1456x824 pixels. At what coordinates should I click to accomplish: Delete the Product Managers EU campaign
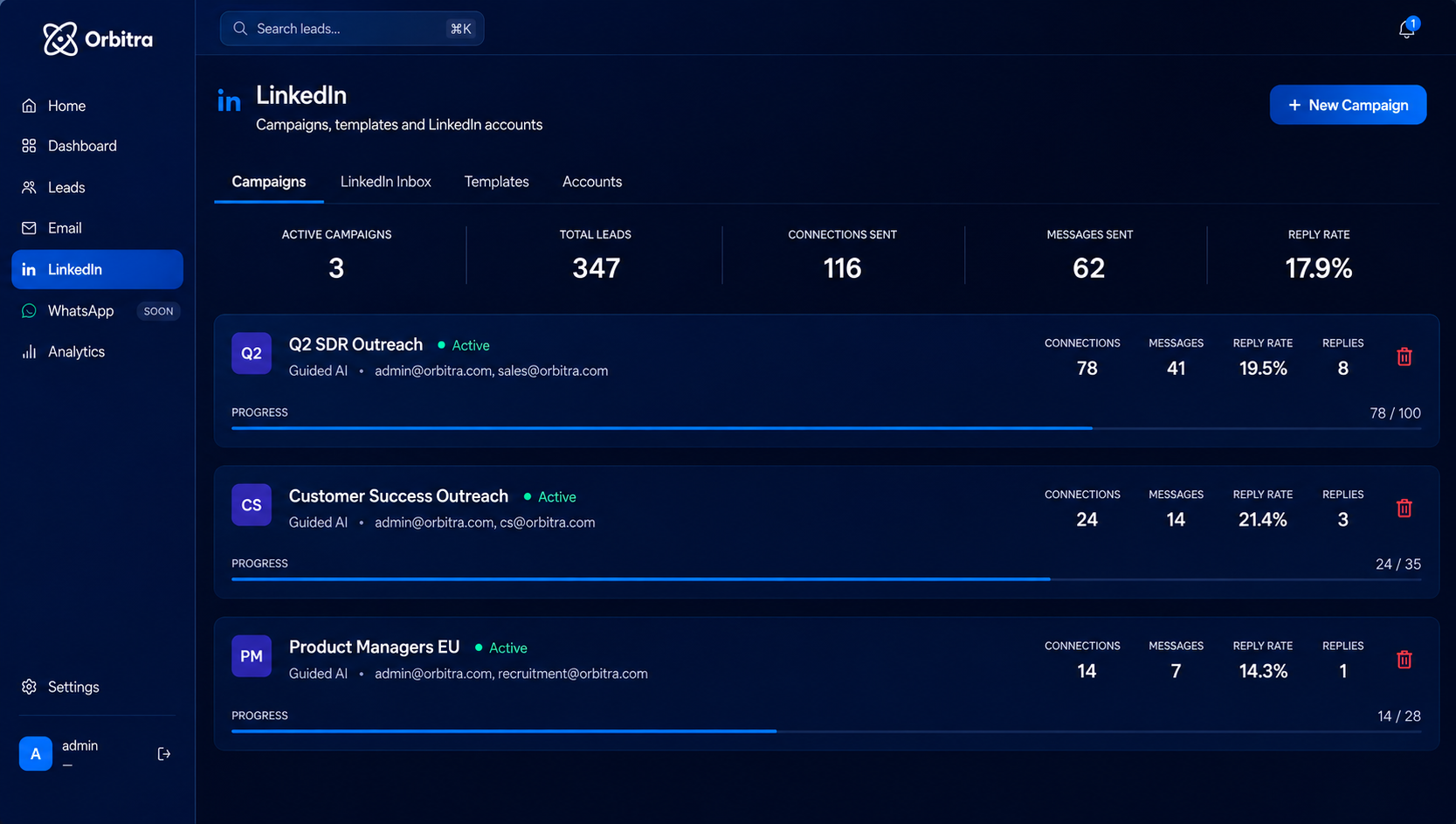coord(1404,660)
